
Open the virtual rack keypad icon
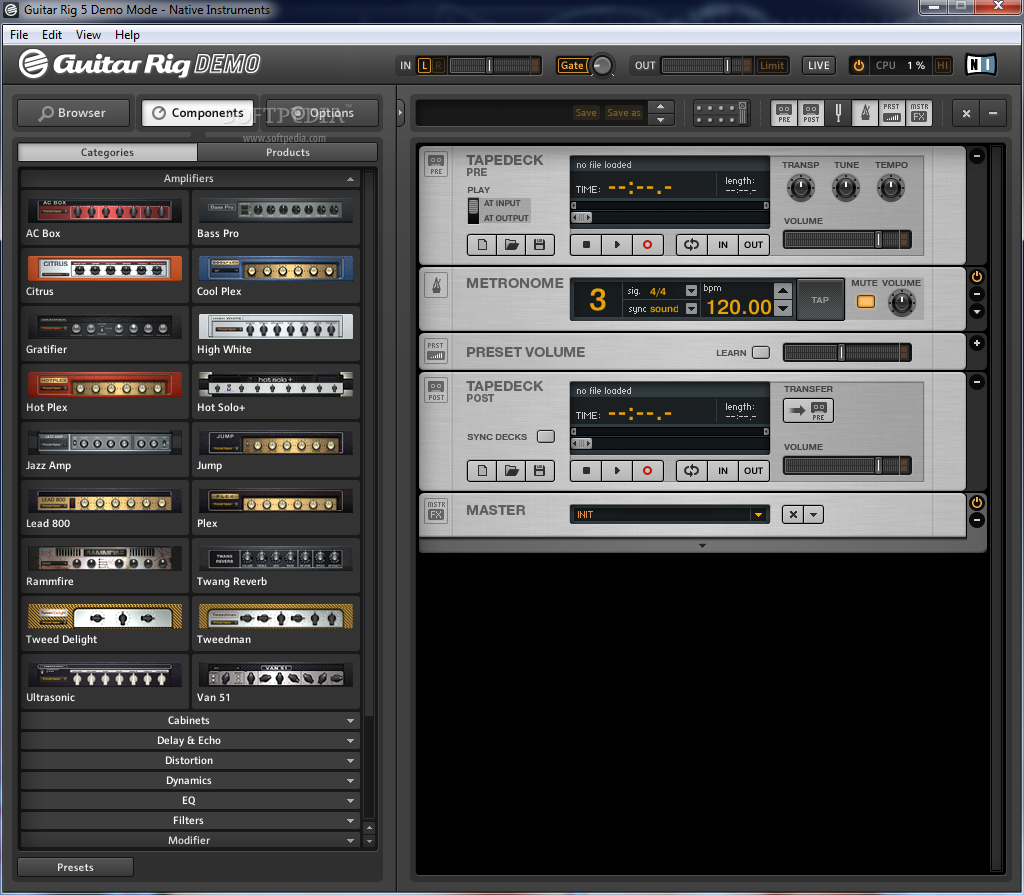tap(721, 113)
